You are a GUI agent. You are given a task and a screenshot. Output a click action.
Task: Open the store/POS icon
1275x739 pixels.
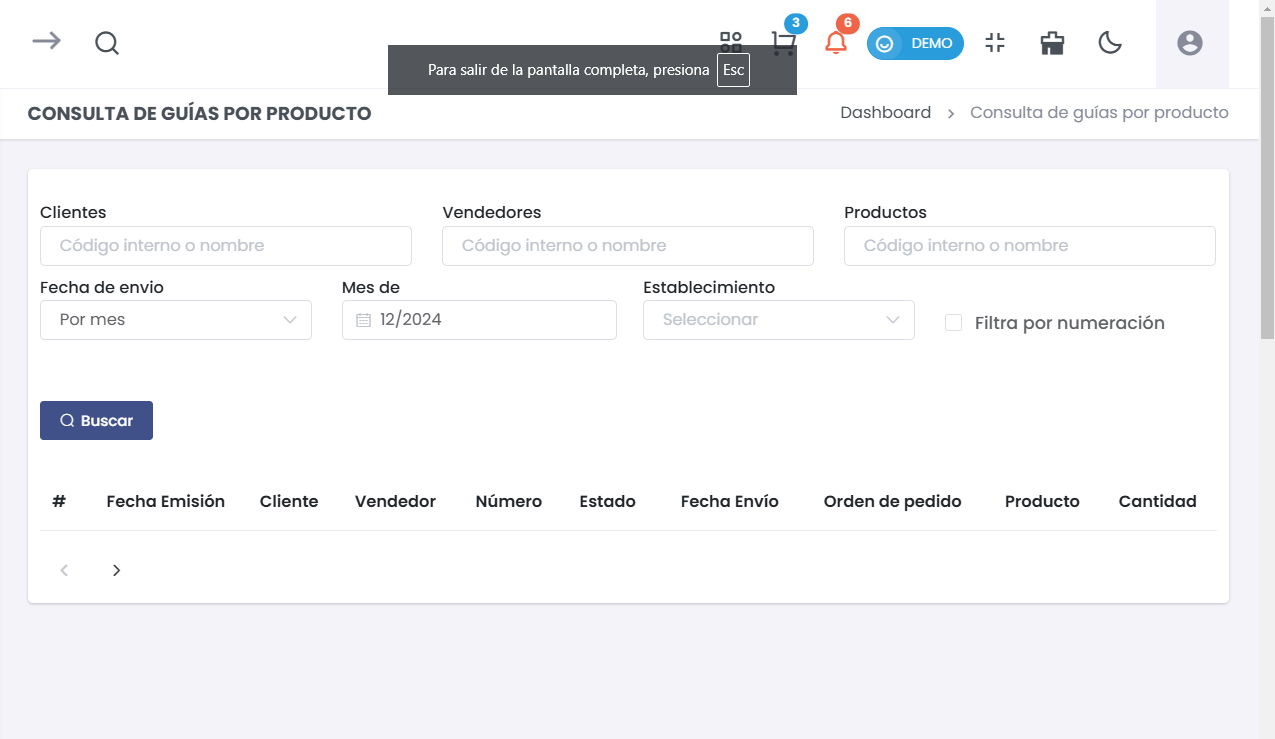pos(1052,43)
